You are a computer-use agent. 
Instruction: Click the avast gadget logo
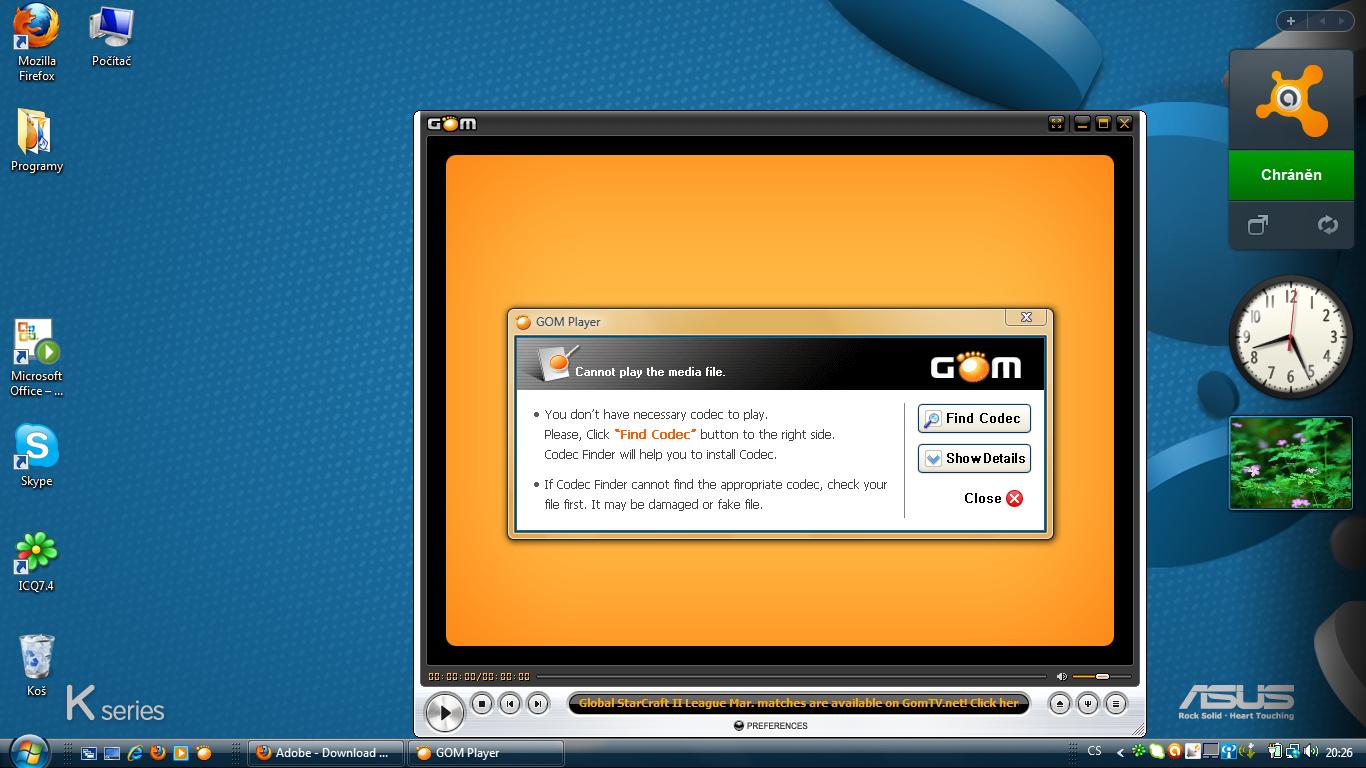(x=1291, y=100)
